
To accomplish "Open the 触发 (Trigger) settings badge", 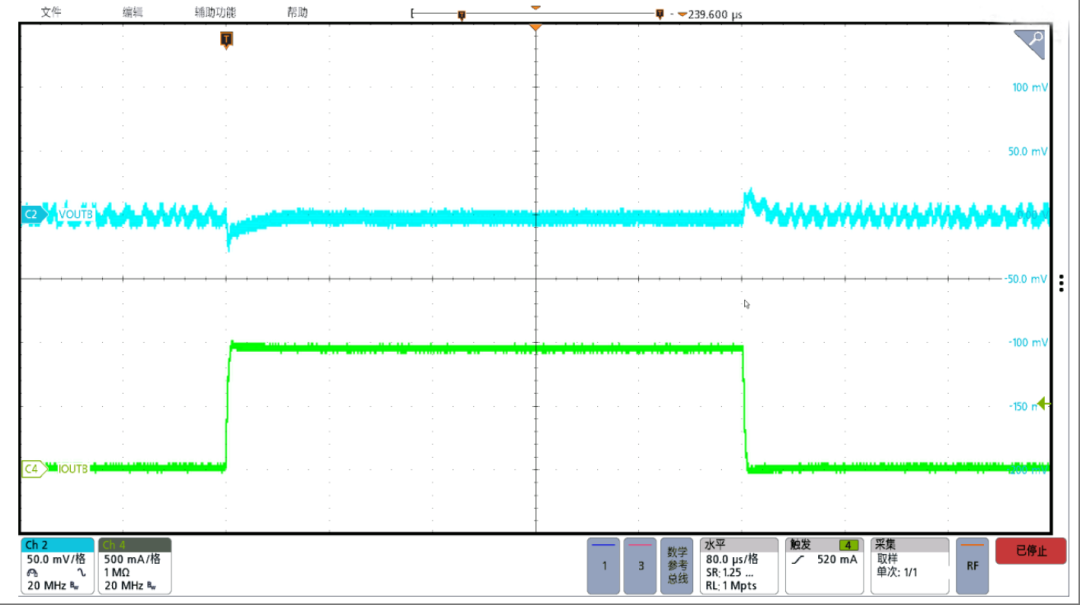I will point(824,566).
